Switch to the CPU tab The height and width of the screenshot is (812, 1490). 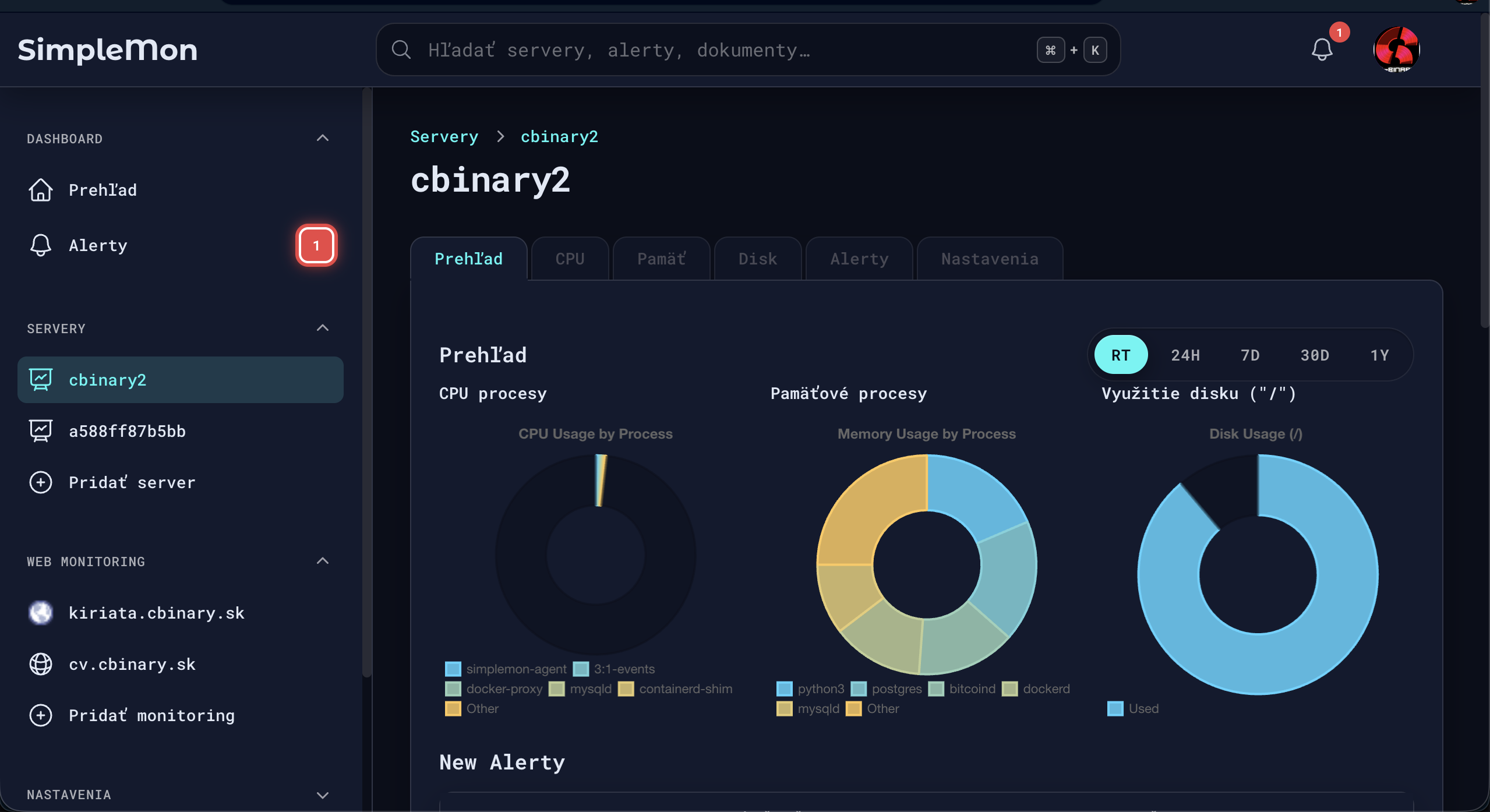click(x=570, y=259)
